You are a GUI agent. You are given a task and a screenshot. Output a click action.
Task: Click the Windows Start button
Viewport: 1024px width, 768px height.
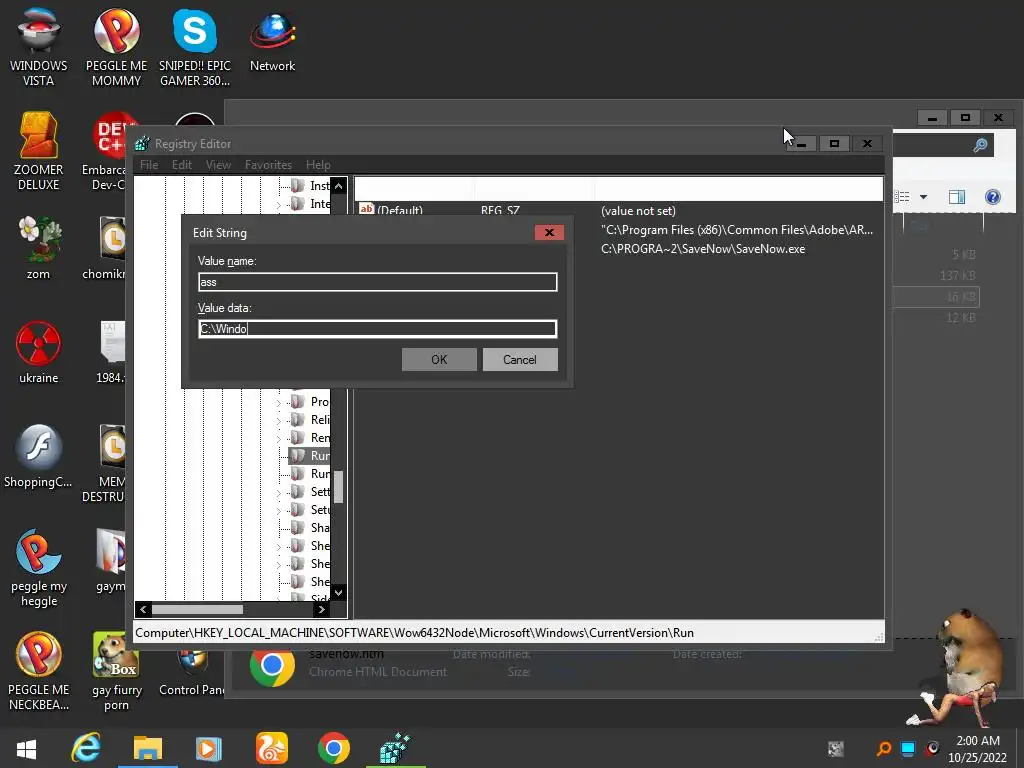26,748
